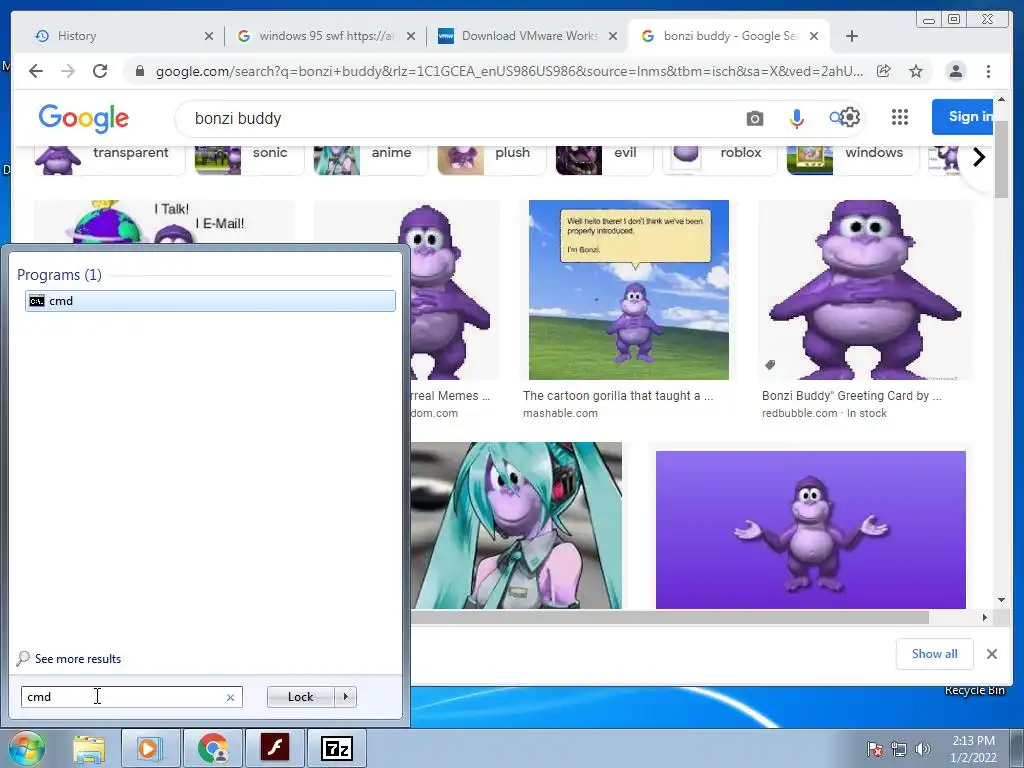Reload the page
Viewport: 1024px width, 768px height.
tap(100, 71)
